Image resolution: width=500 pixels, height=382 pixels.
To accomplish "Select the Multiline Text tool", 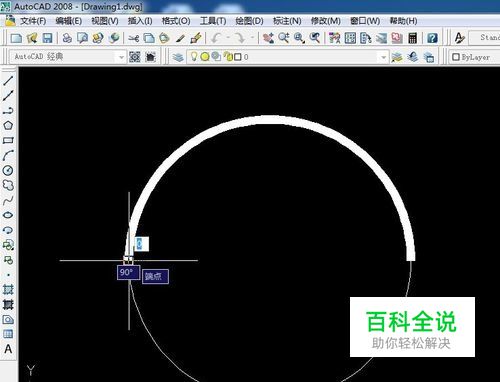I will pyautogui.click(x=8, y=349).
